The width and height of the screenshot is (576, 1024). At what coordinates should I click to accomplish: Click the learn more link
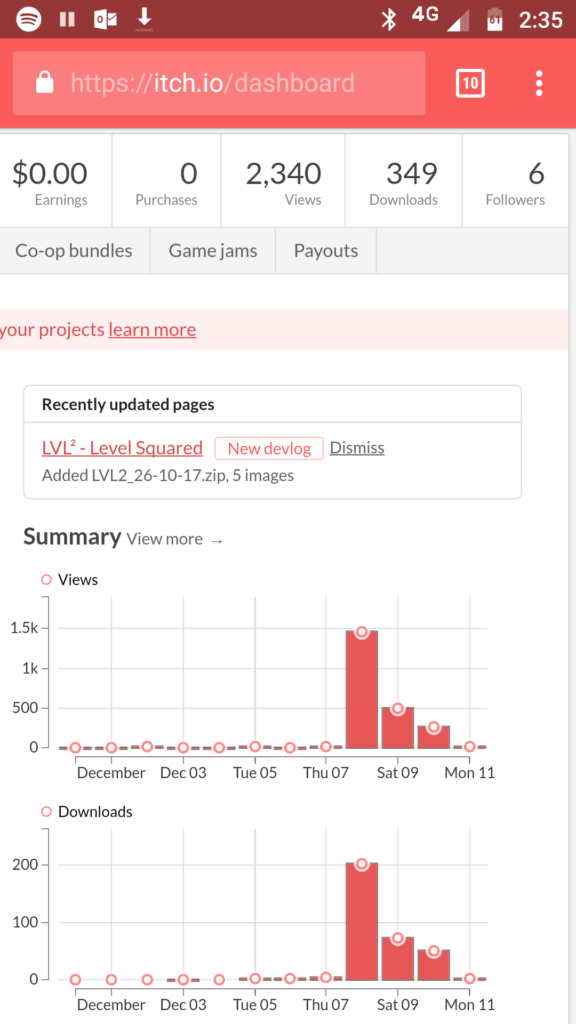pos(152,330)
